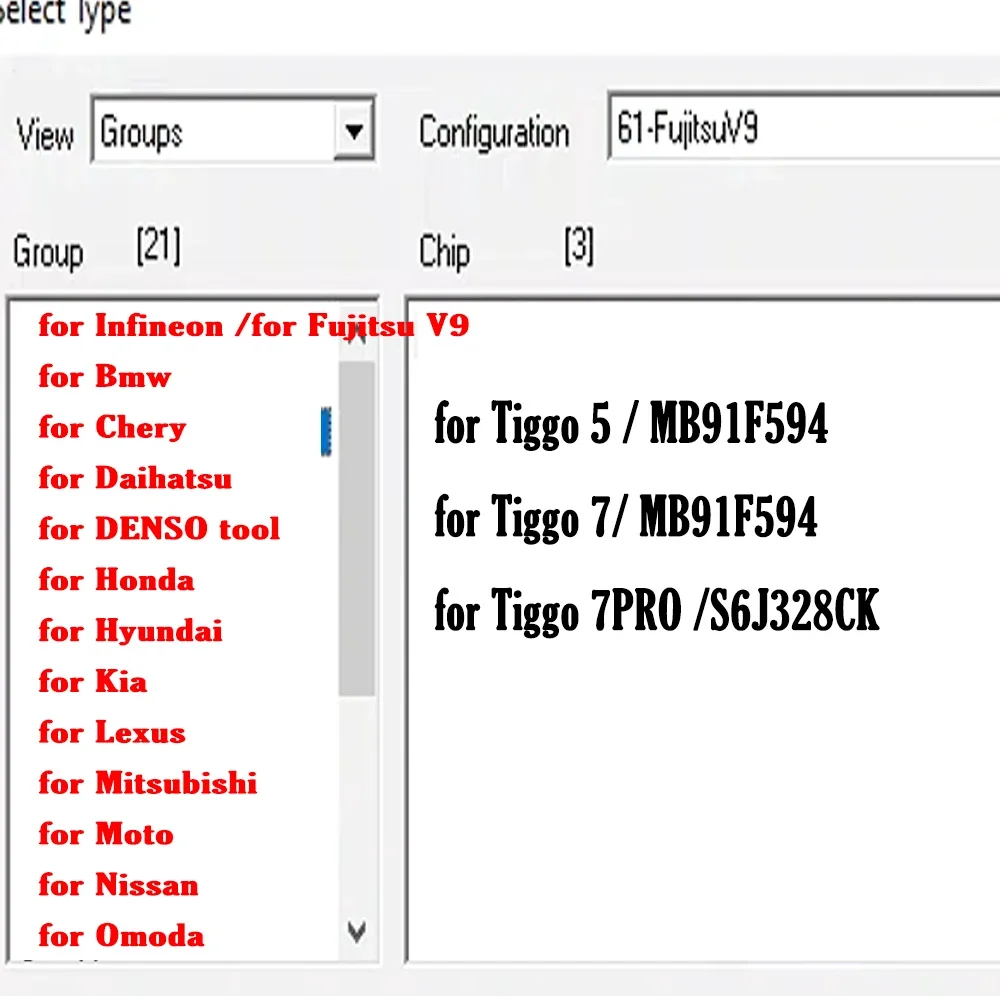Click the Group list scroll-up arrow
The height and width of the screenshot is (1000, 1000).
coord(357,333)
